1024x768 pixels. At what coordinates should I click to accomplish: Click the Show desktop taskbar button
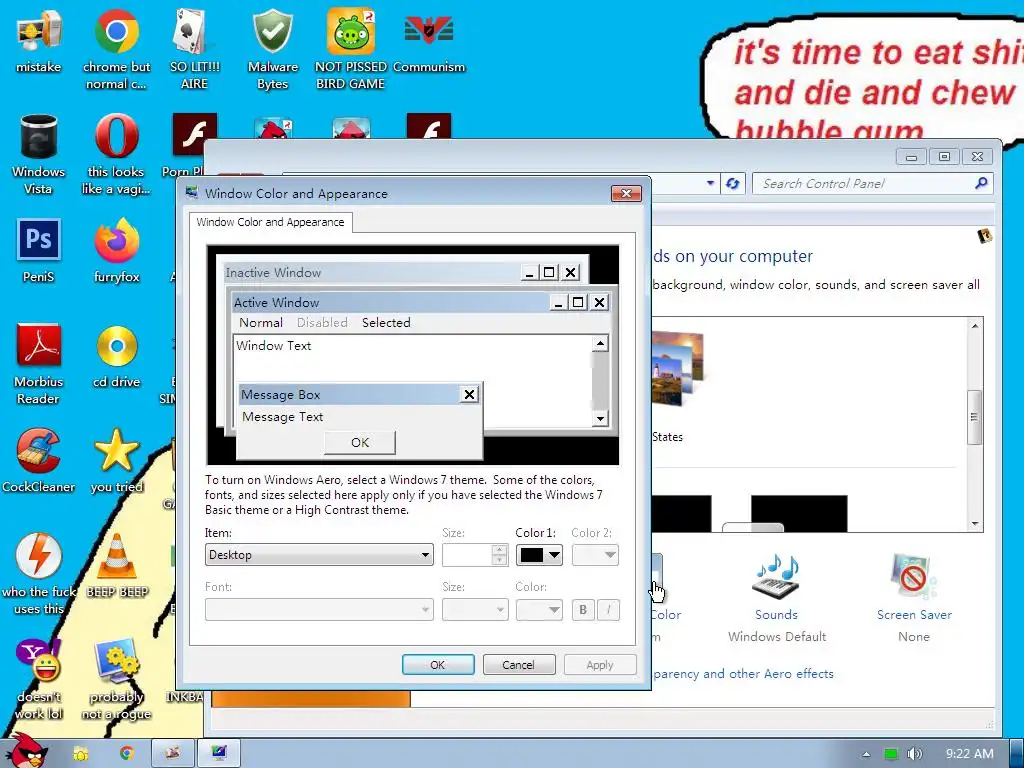(1017, 753)
